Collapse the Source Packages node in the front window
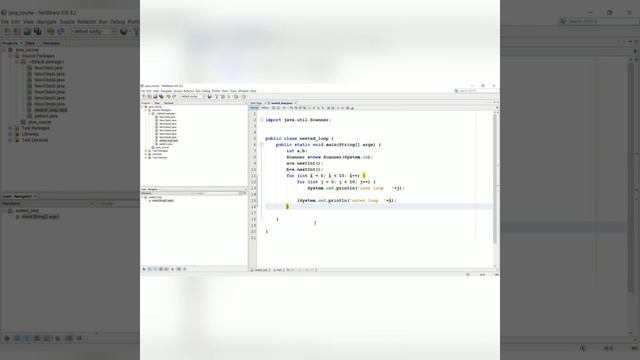 [x=146, y=110]
